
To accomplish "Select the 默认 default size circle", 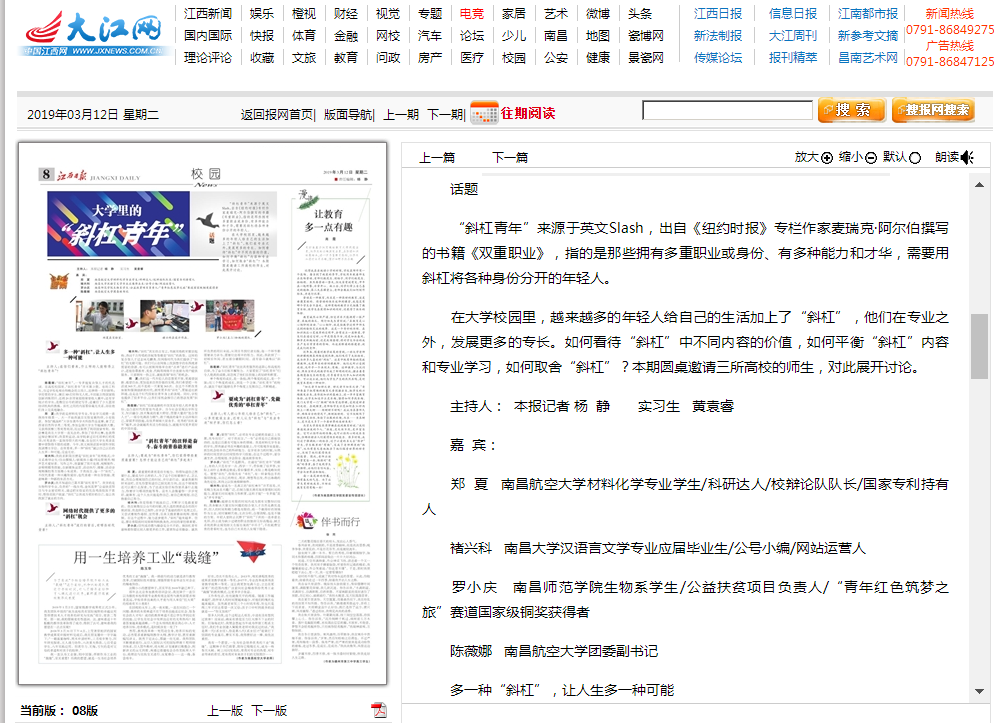I will coord(915,158).
